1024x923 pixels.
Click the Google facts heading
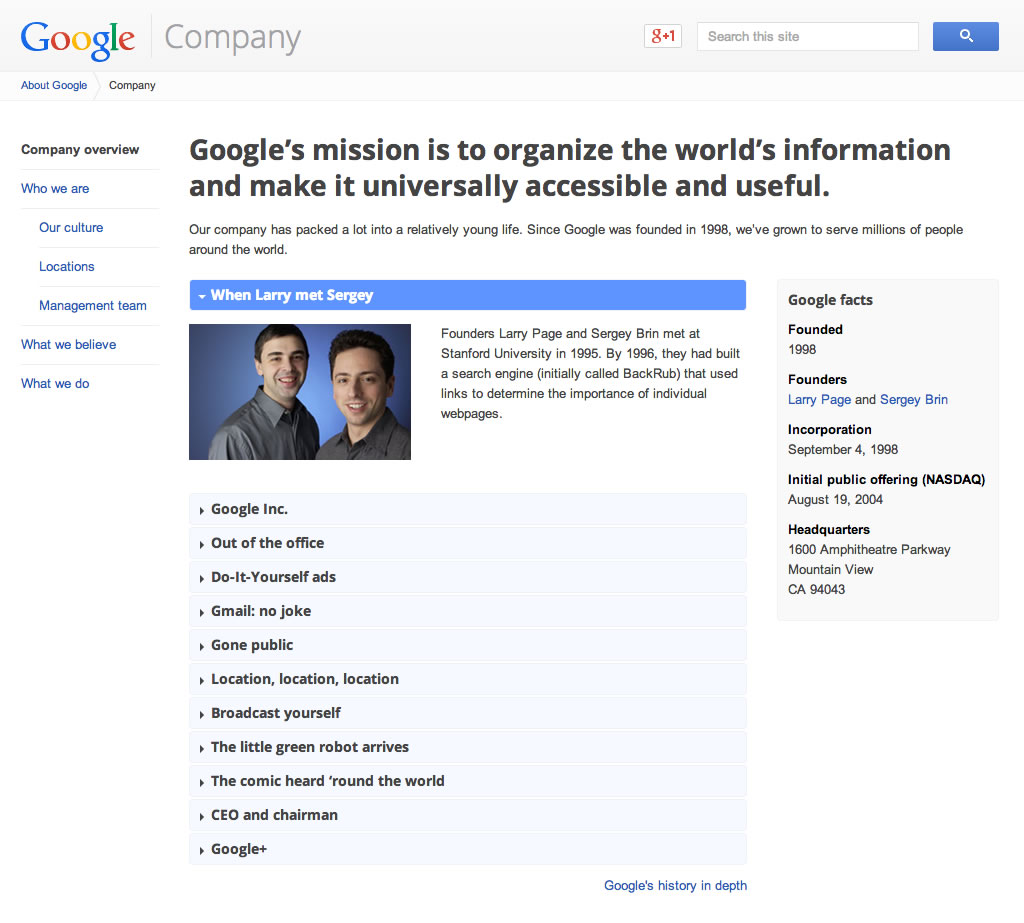click(830, 300)
